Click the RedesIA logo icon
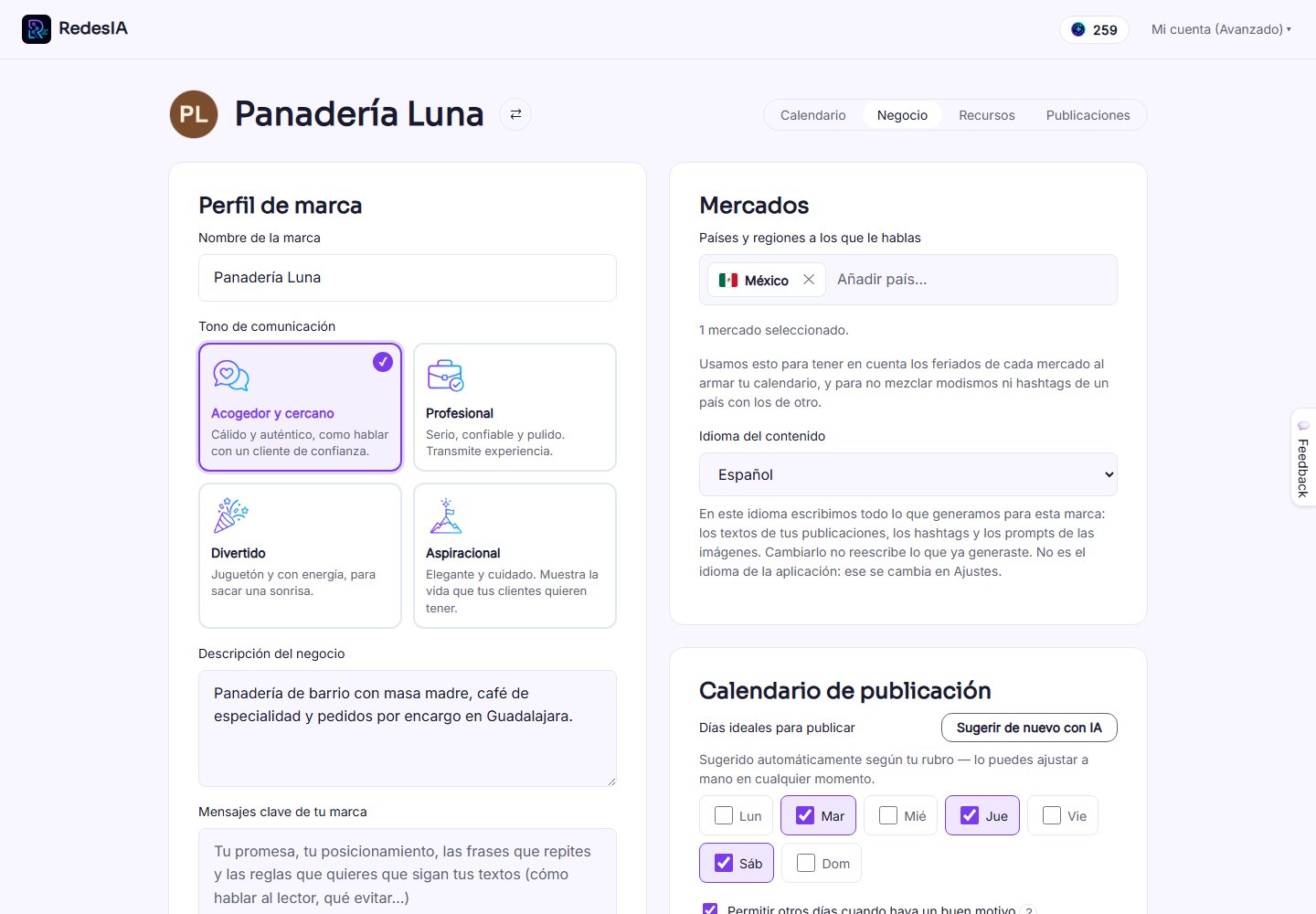Image resolution: width=1316 pixels, height=914 pixels. tap(37, 29)
